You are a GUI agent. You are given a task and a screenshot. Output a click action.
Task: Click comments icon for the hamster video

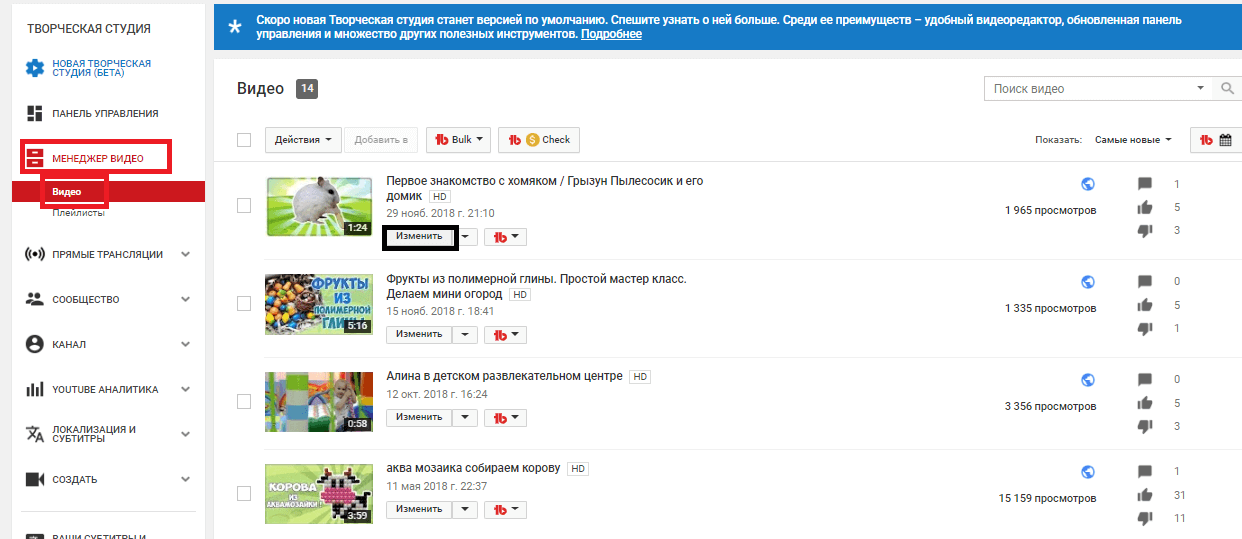coord(1145,184)
